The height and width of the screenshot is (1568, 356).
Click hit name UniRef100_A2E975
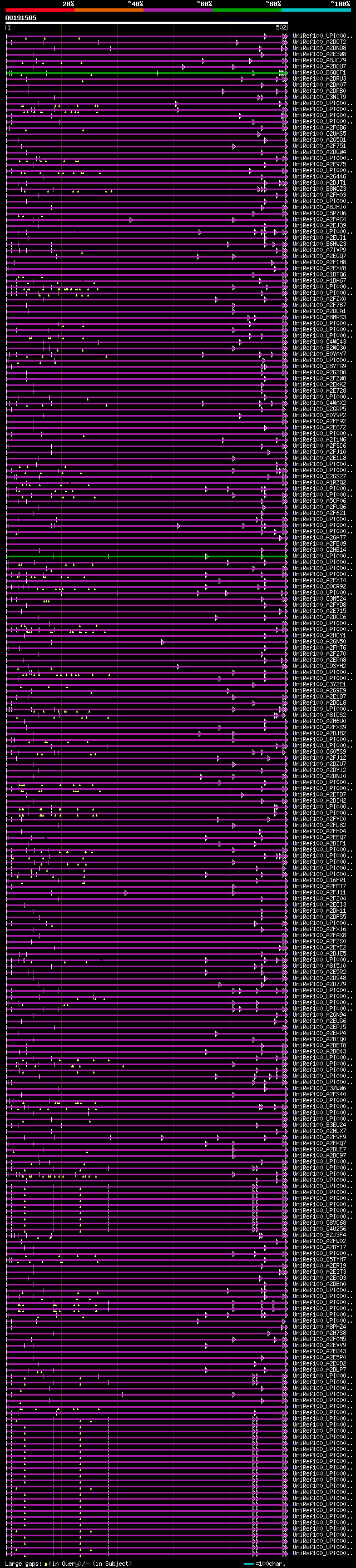pyautogui.click(x=319, y=164)
